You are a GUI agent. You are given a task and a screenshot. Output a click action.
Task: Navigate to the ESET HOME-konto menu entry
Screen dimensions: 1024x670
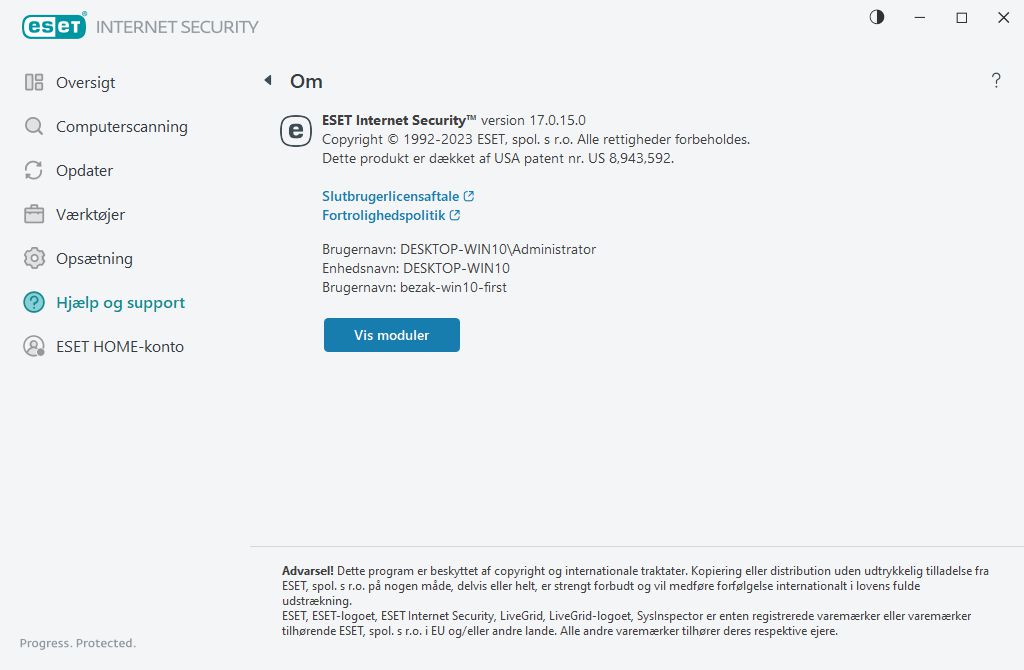pyautogui.click(x=119, y=346)
